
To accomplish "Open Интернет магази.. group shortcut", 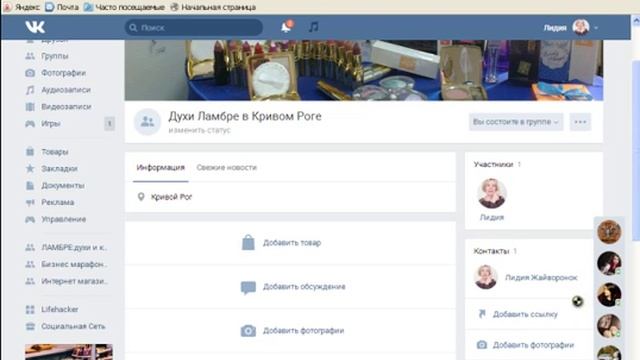I will point(74,281).
